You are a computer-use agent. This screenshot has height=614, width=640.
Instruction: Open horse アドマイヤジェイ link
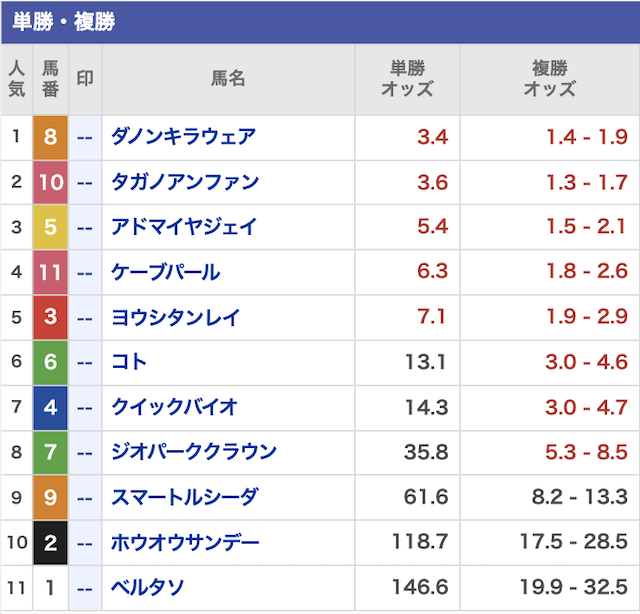tap(184, 227)
